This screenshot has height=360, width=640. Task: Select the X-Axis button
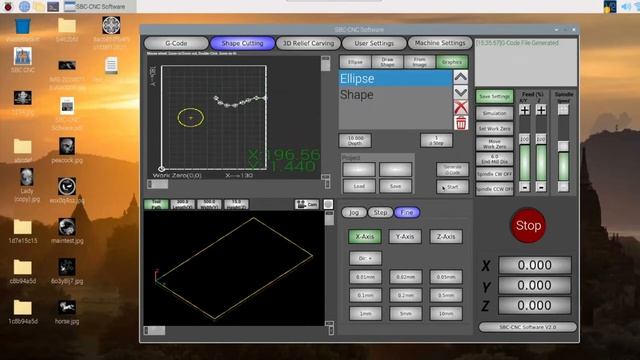[x=365, y=236]
